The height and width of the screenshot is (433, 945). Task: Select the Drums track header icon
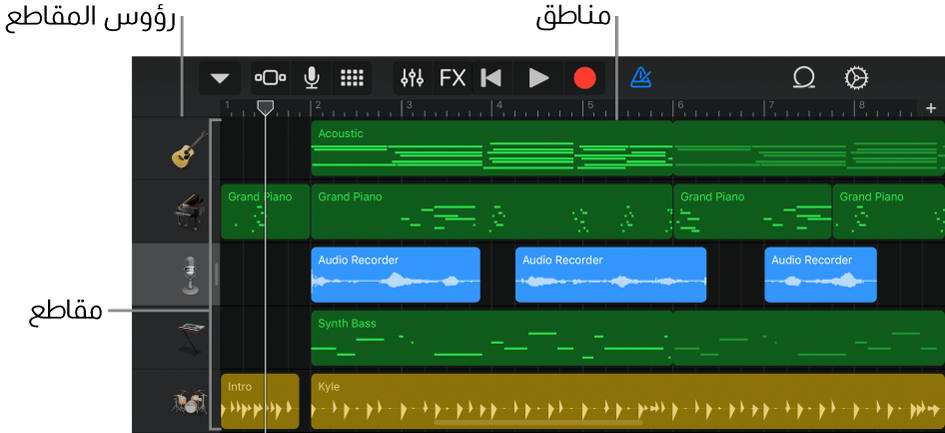188,402
